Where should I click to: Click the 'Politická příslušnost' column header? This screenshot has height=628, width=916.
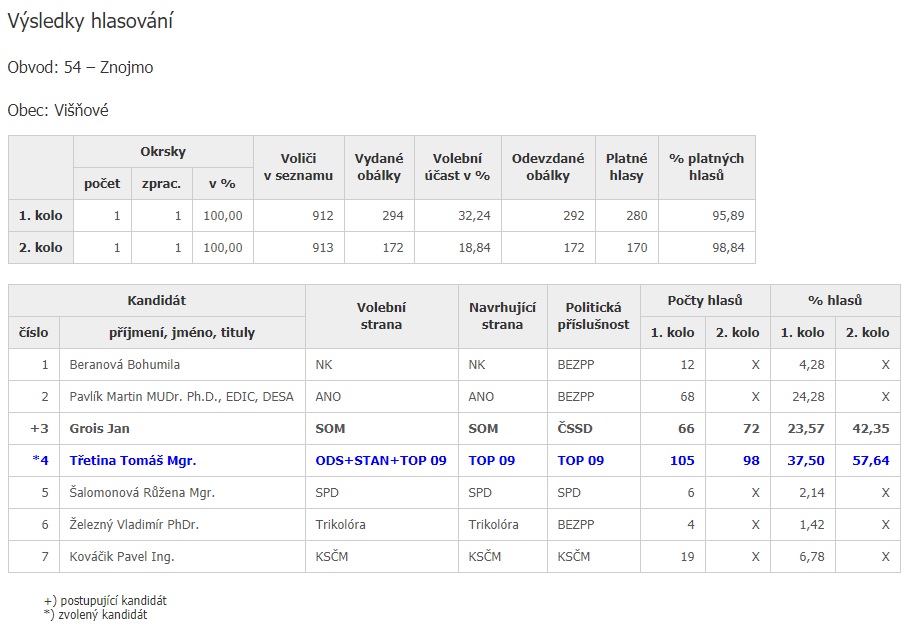594,316
